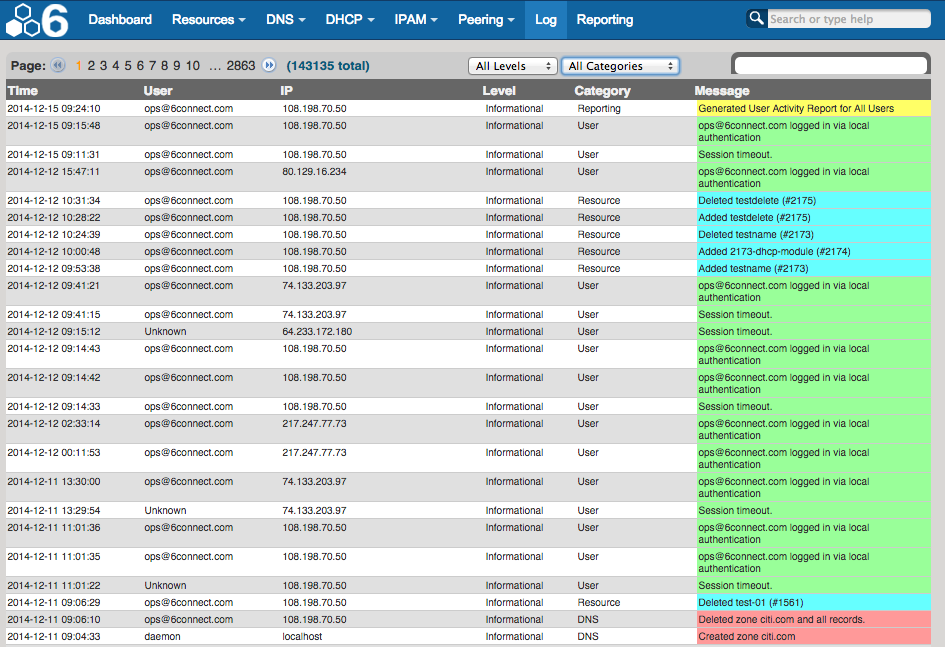This screenshot has height=647, width=945.
Task: Click the search magnifier icon
Action: pos(756,19)
